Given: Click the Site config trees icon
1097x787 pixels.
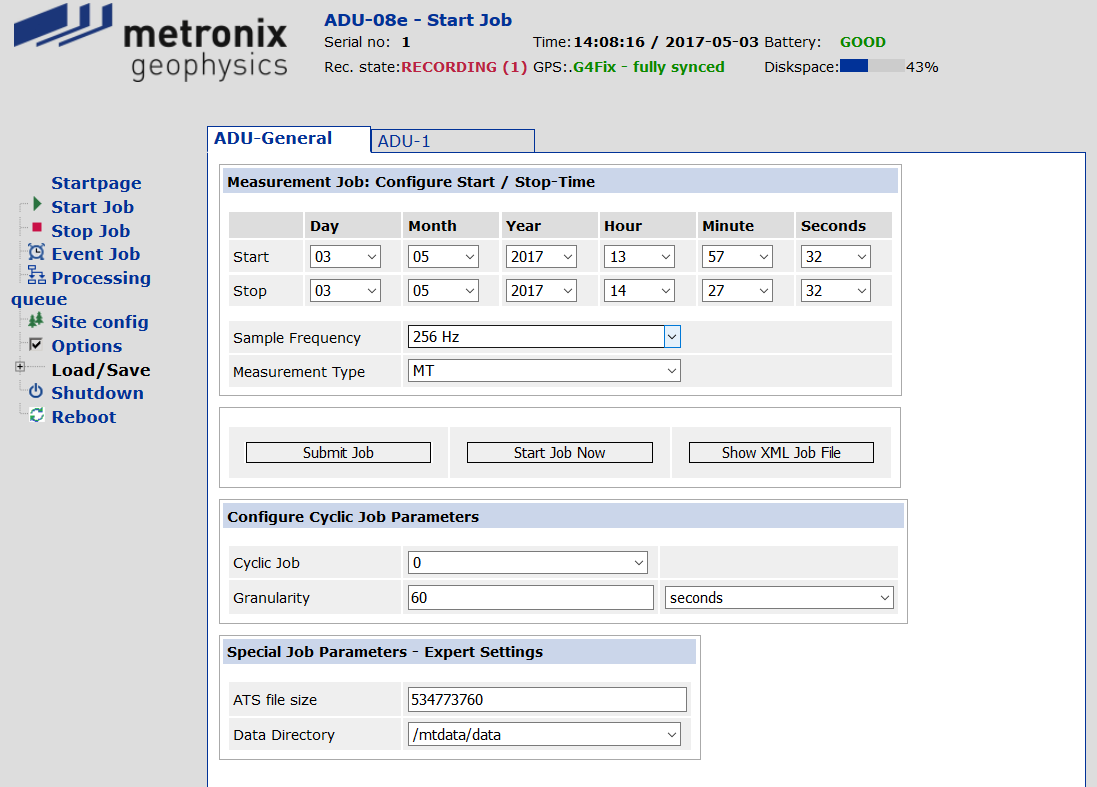Looking at the screenshot, I should (x=36, y=320).
